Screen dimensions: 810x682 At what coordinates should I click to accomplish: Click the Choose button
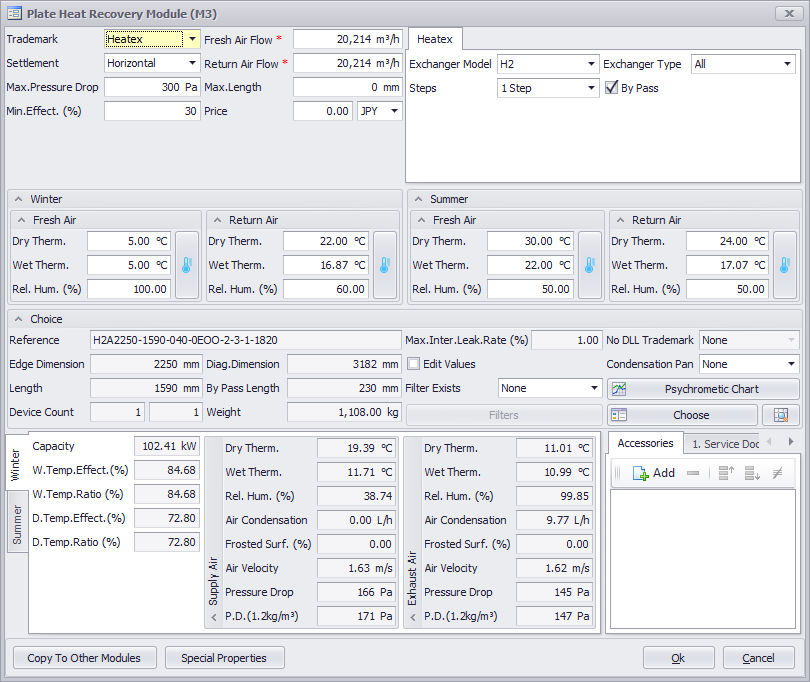coord(682,415)
